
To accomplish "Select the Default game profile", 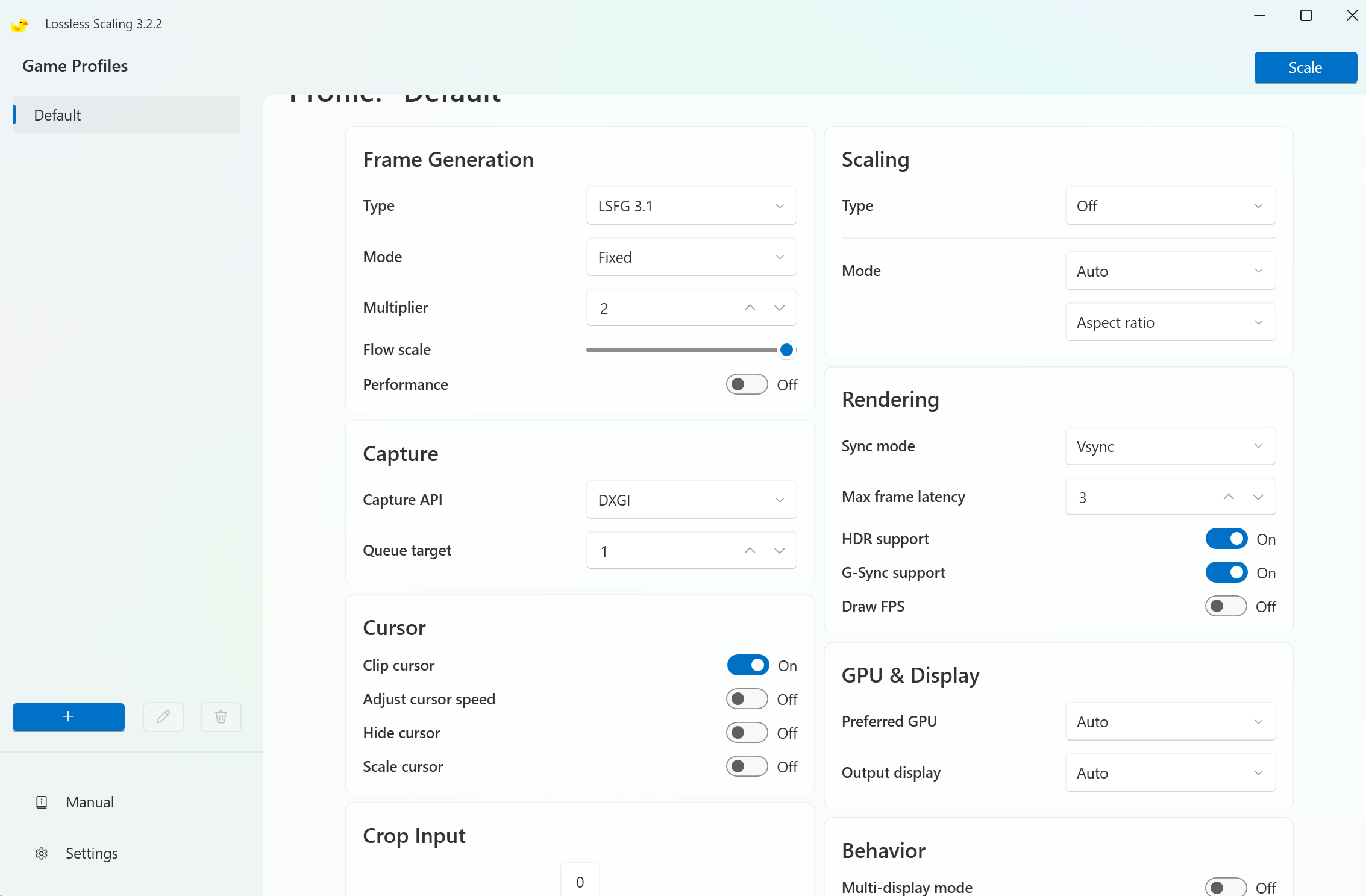I will [127, 115].
